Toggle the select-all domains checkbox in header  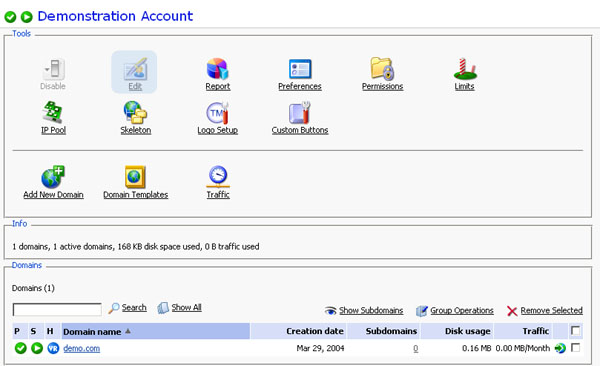575,331
